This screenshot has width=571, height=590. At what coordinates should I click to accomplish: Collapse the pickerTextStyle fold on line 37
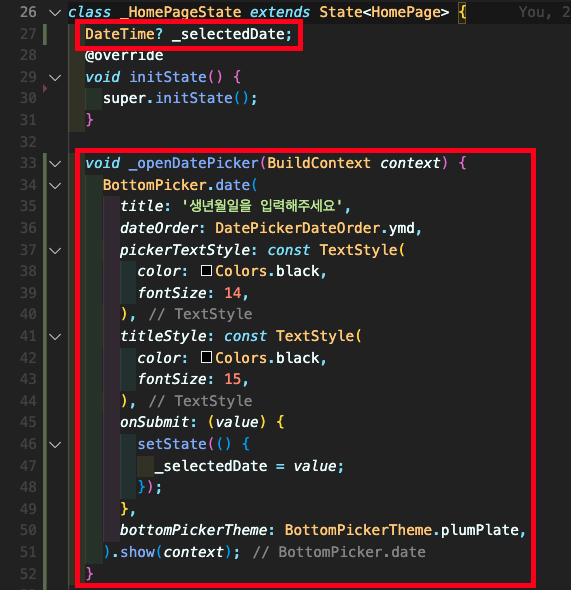click(x=55, y=251)
